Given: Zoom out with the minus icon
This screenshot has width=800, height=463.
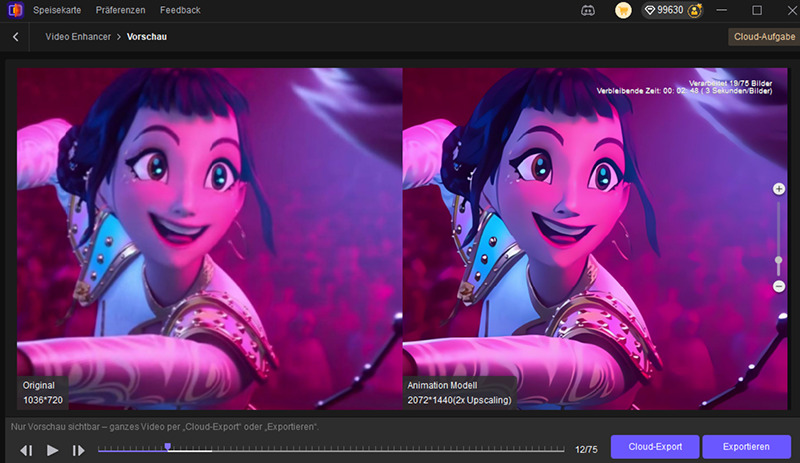Looking at the screenshot, I should [779, 286].
